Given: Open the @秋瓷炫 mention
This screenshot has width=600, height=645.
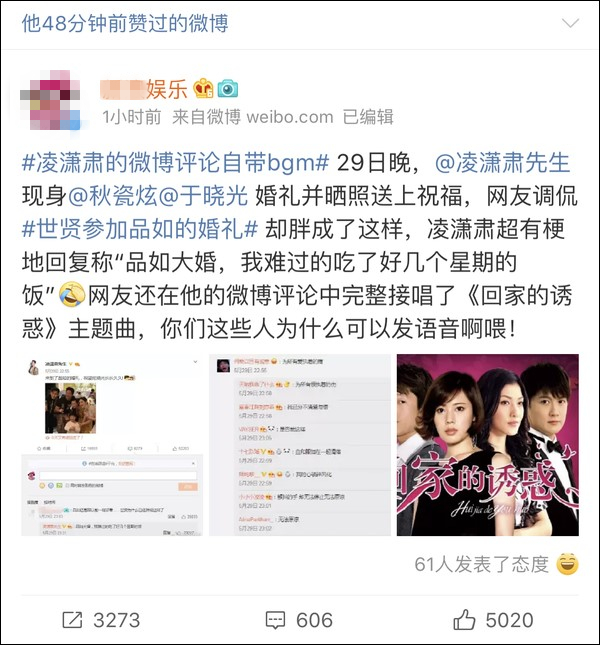Looking at the screenshot, I should point(113,196).
